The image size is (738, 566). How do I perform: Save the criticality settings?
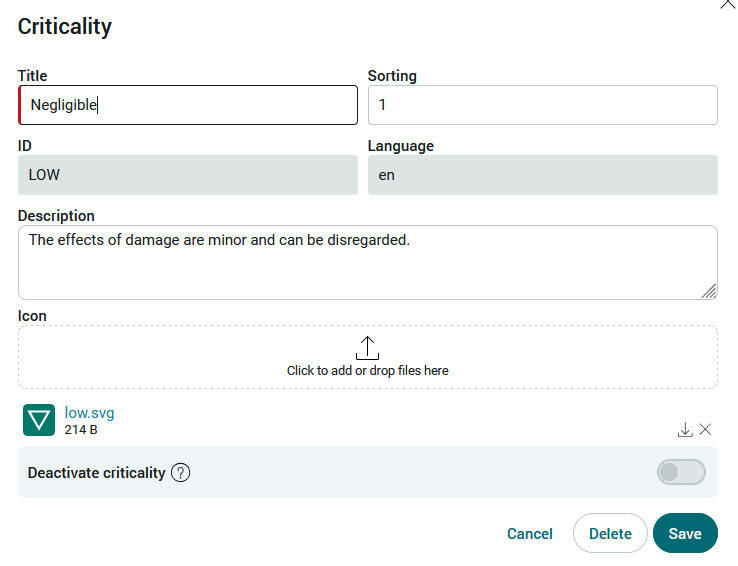(x=685, y=534)
